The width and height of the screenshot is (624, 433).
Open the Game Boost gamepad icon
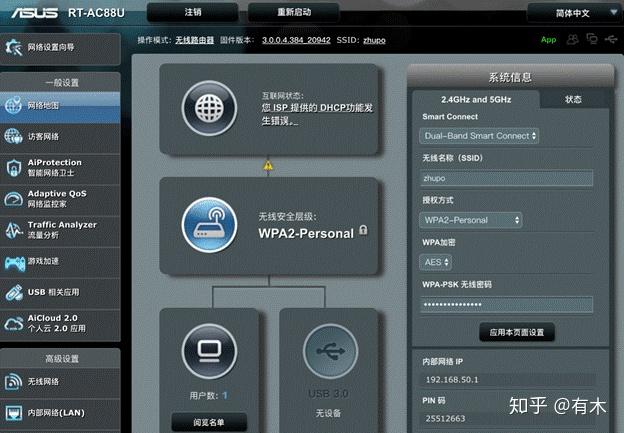(x=14, y=262)
